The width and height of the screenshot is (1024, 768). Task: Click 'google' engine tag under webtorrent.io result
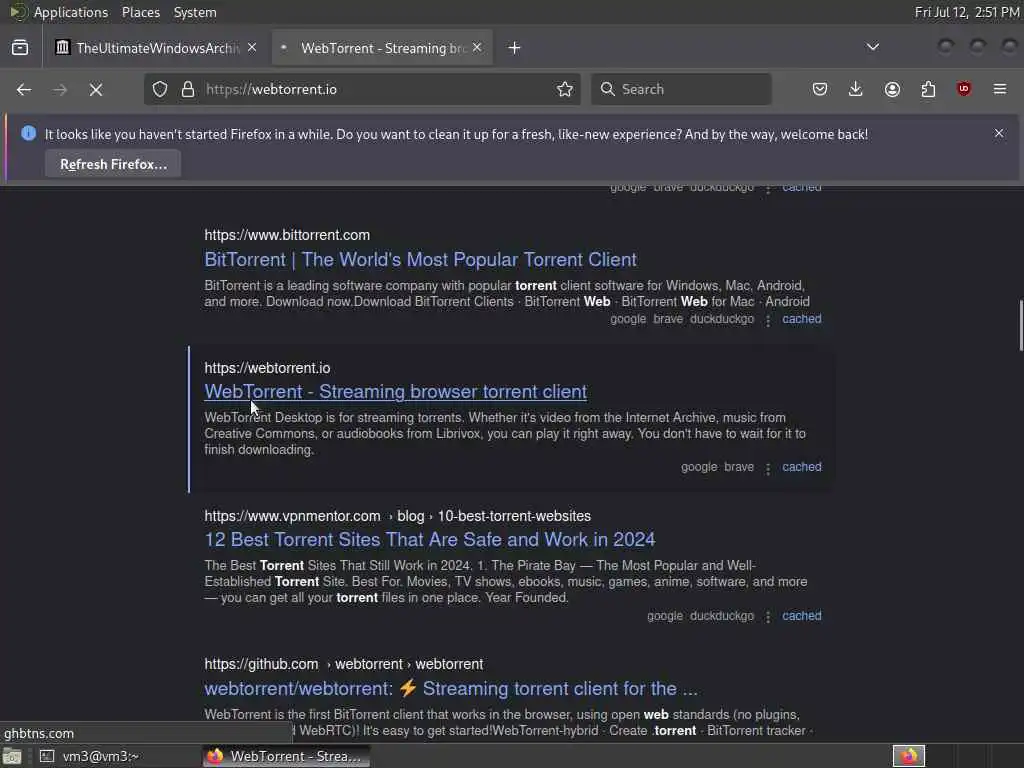(x=699, y=467)
